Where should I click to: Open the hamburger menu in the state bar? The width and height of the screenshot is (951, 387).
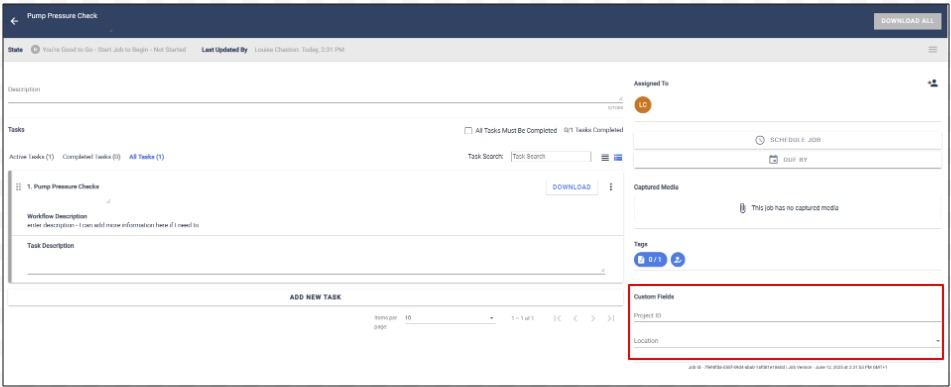point(933,50)
